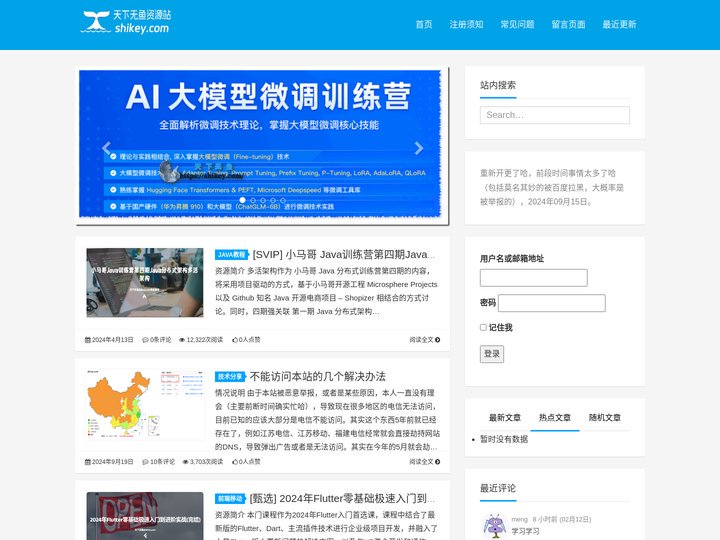
Task: Click comment icon beside 10条评论
Action: point(145,462)
